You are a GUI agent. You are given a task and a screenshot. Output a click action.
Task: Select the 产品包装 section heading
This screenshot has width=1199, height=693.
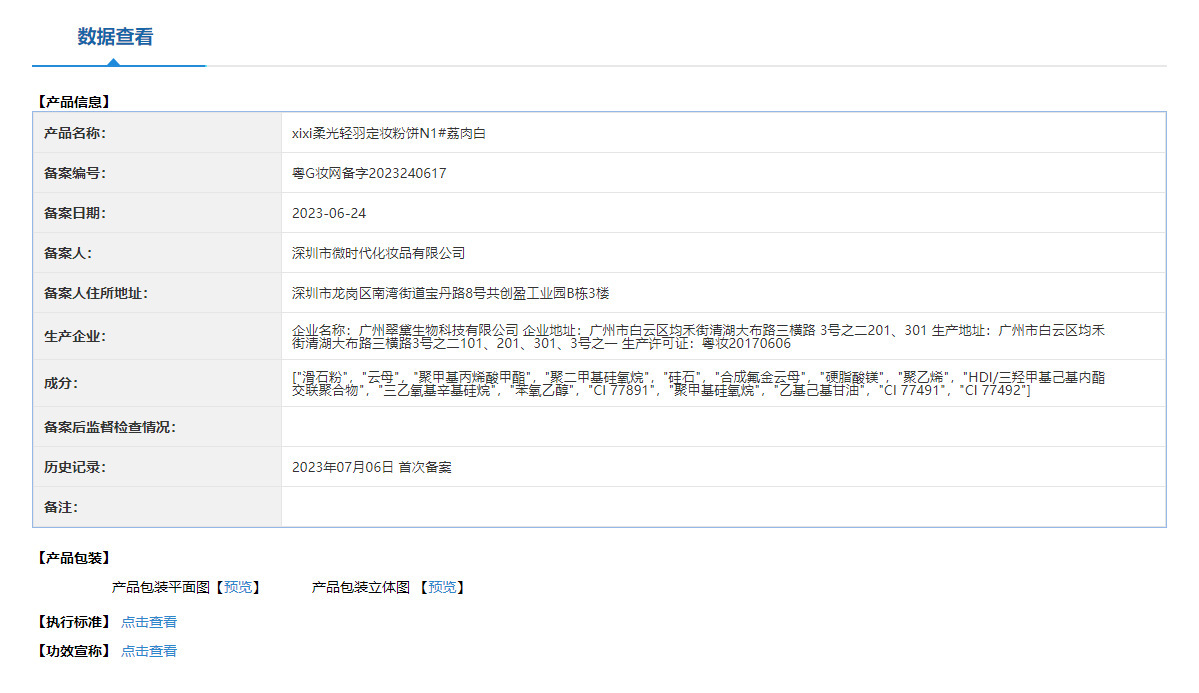click(74, 558)
